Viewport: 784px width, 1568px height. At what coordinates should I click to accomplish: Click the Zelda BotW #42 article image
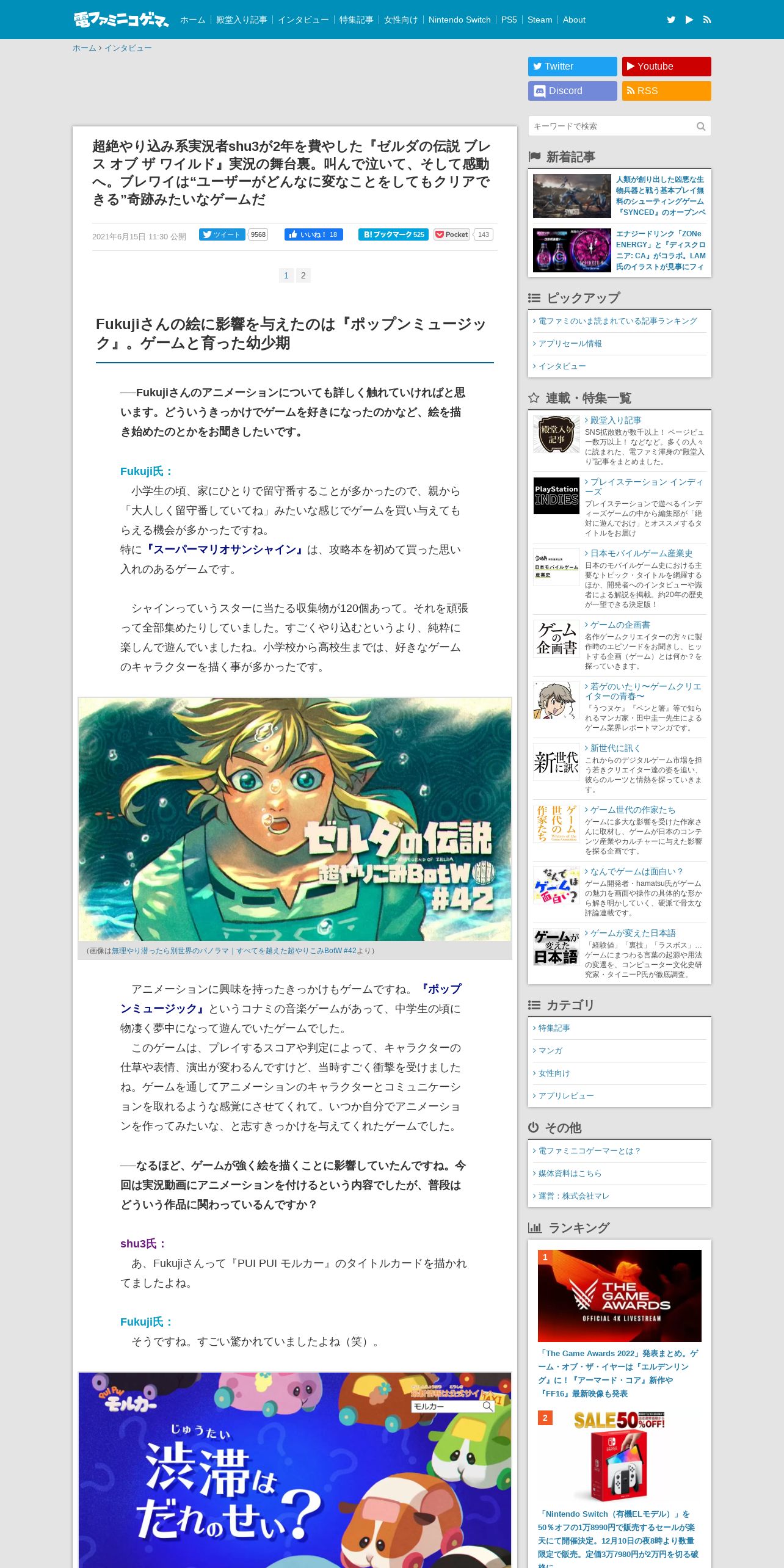[x=295, y=819]
